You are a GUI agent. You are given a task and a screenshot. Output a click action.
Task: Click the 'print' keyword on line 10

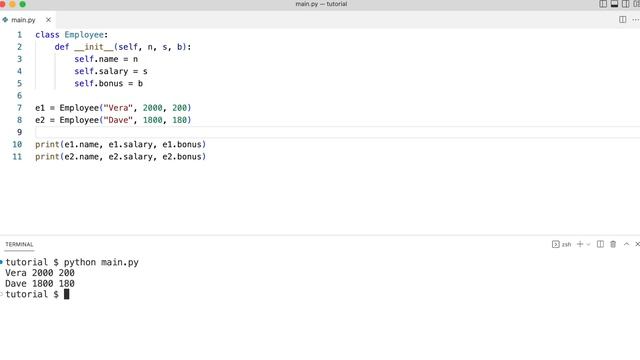(x=47, y=144)
